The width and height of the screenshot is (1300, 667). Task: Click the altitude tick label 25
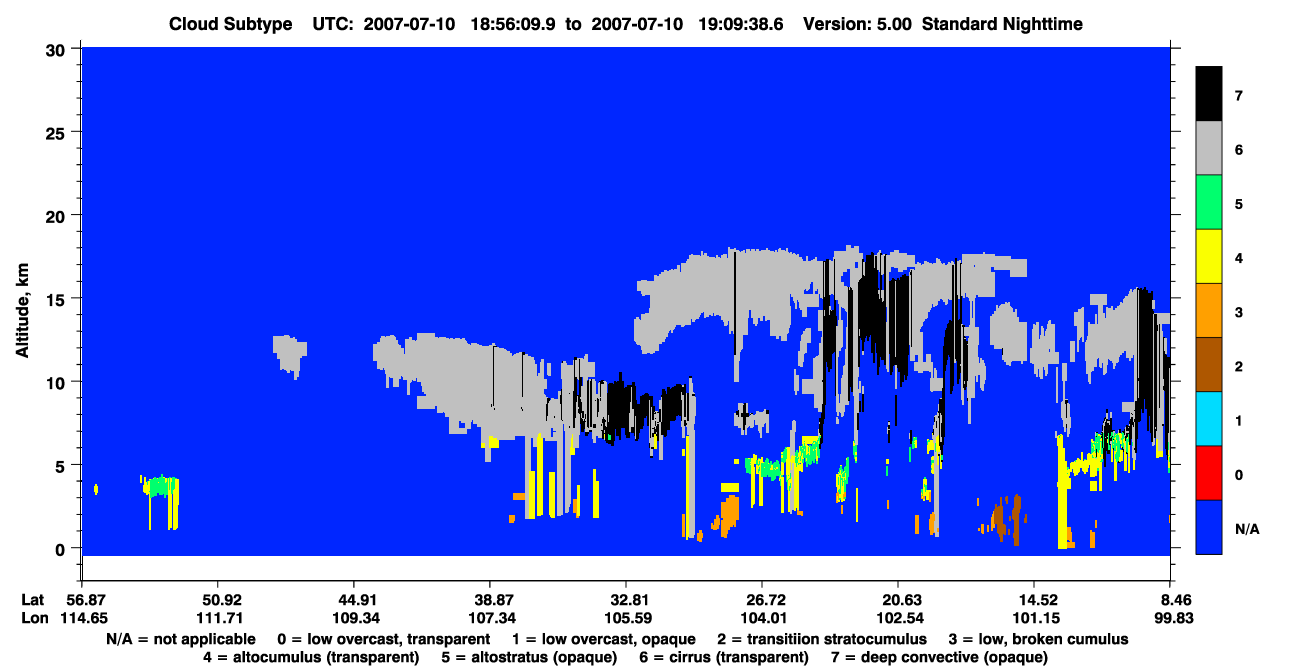(58, 132)
